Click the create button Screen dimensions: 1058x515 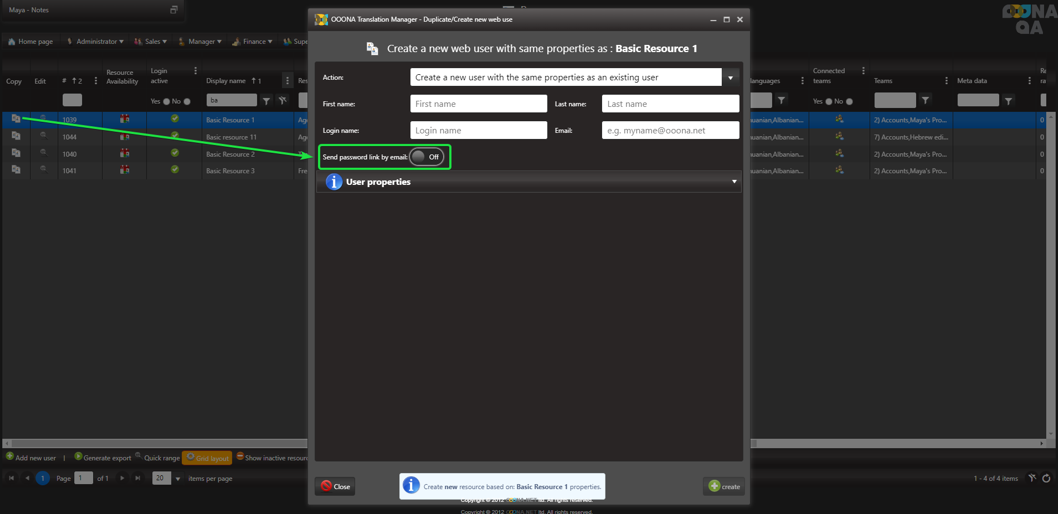(x=724, y=486)
